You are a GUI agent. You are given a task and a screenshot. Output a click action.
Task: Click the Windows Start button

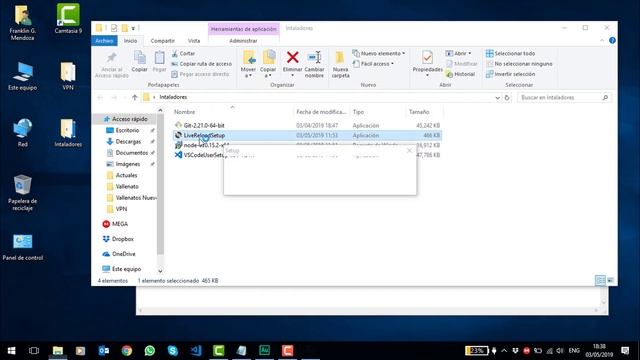coord(11,351)
